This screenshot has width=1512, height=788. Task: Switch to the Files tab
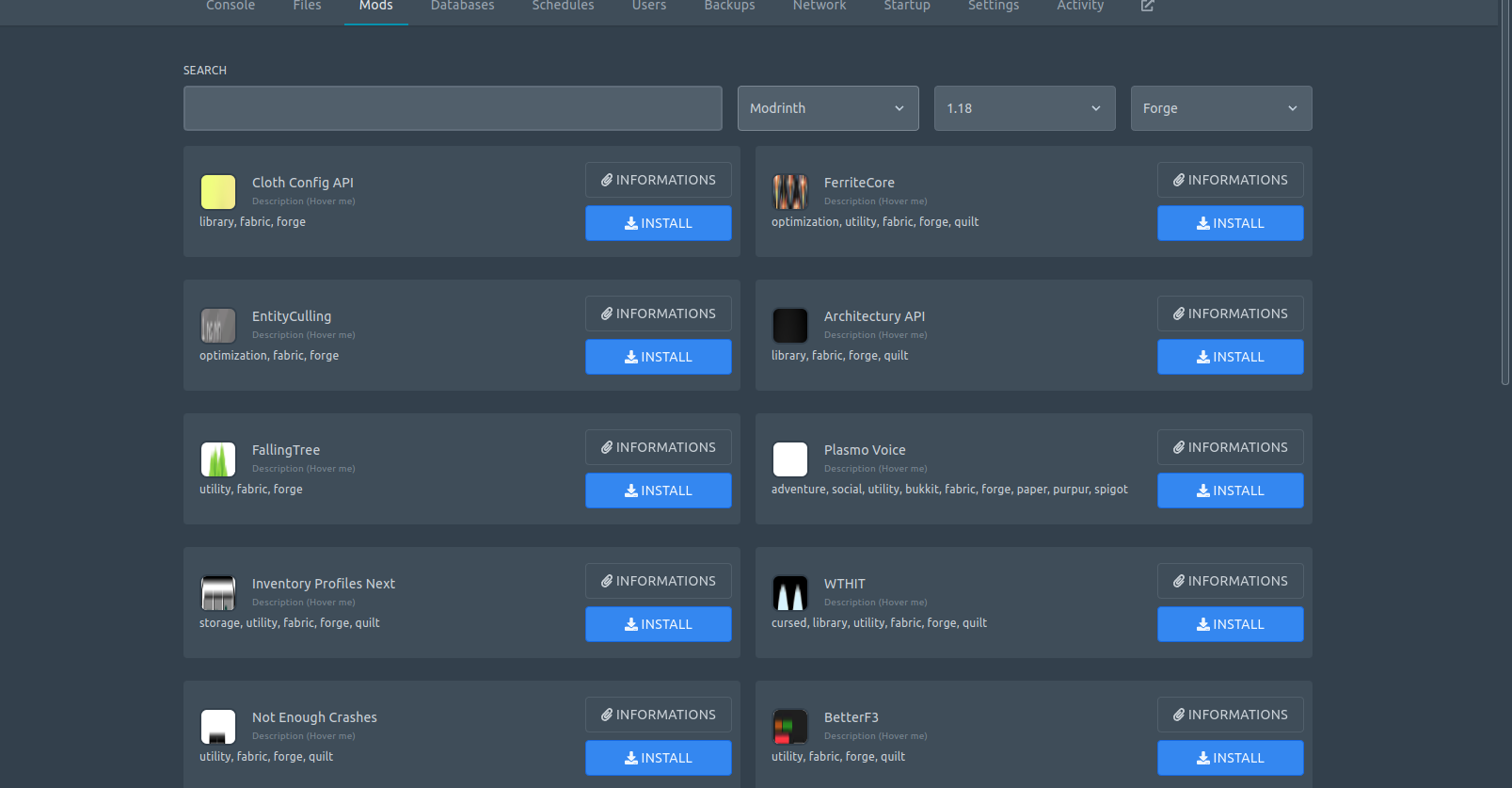click(x=307, y=7)
